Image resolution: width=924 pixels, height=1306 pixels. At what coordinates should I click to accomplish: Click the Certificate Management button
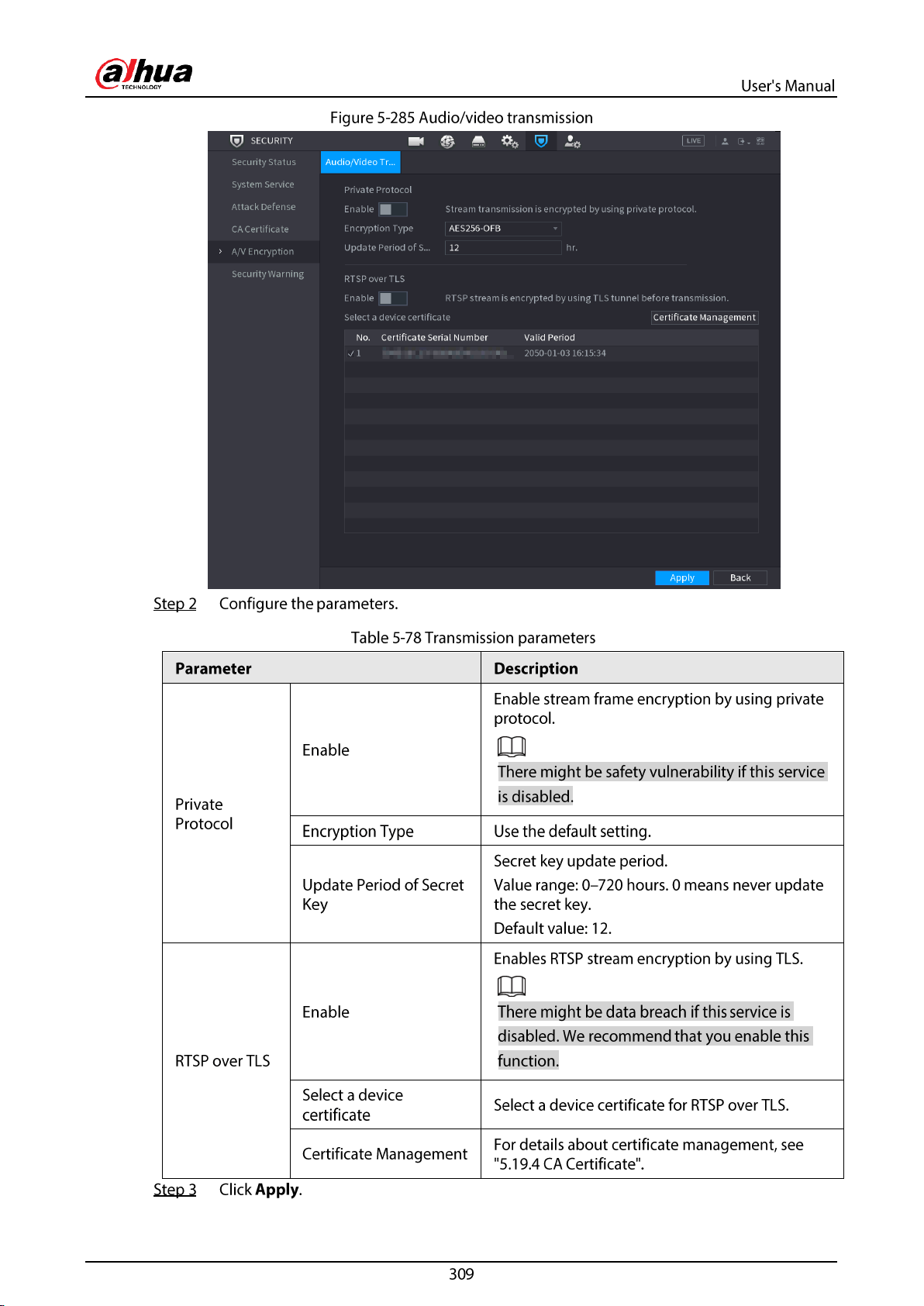[x=705, y=318]
